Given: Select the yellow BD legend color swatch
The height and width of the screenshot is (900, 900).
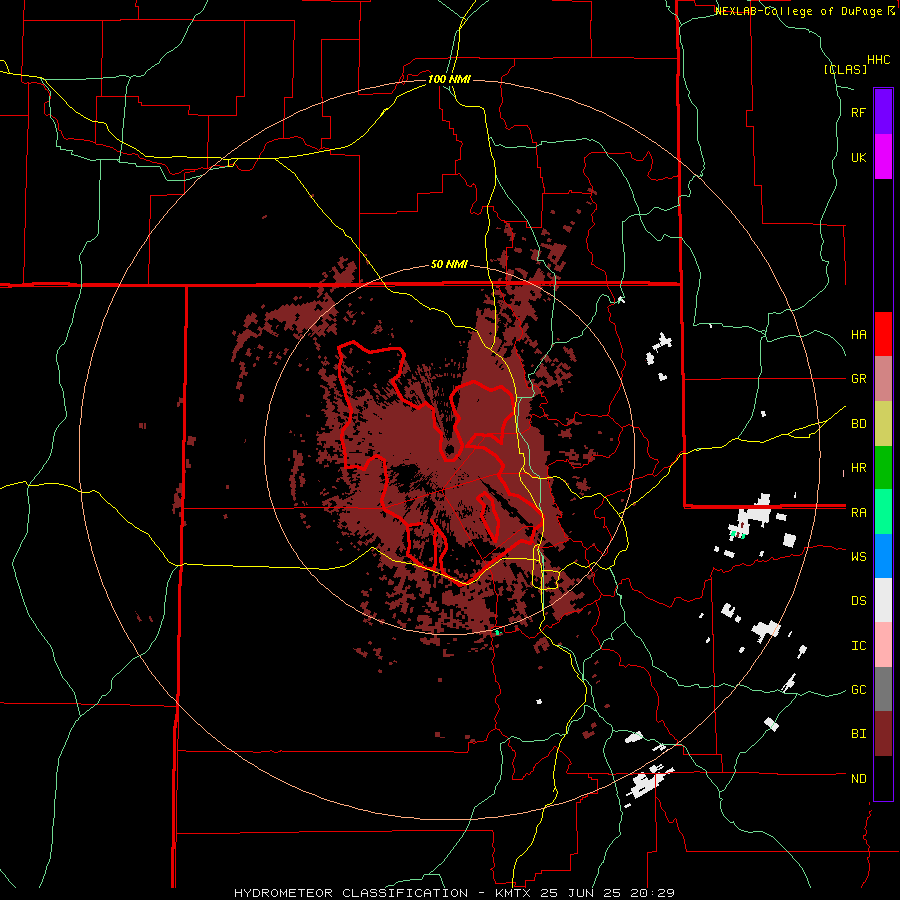Looking at the screenshot, I should coord(883,423).
